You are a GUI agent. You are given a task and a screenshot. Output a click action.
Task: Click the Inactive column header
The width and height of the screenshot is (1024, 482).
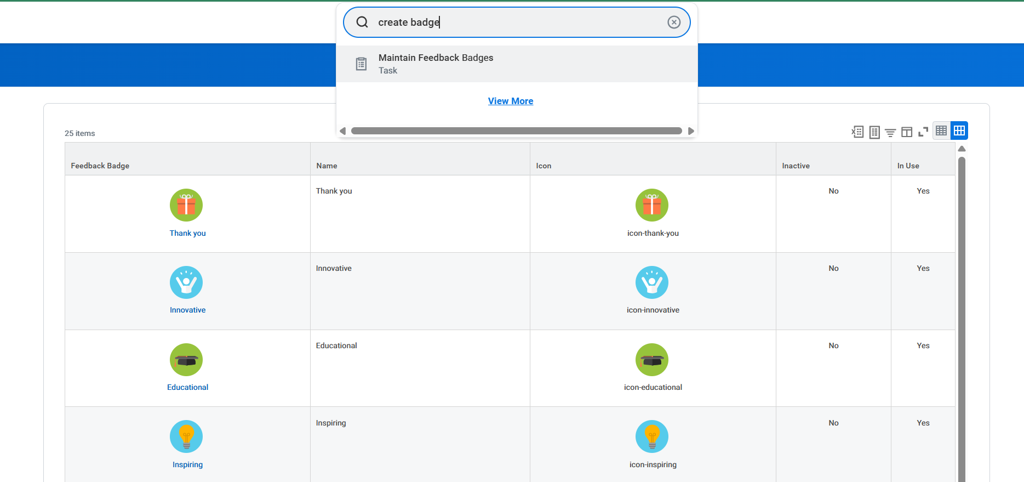(x=796, y=166)
